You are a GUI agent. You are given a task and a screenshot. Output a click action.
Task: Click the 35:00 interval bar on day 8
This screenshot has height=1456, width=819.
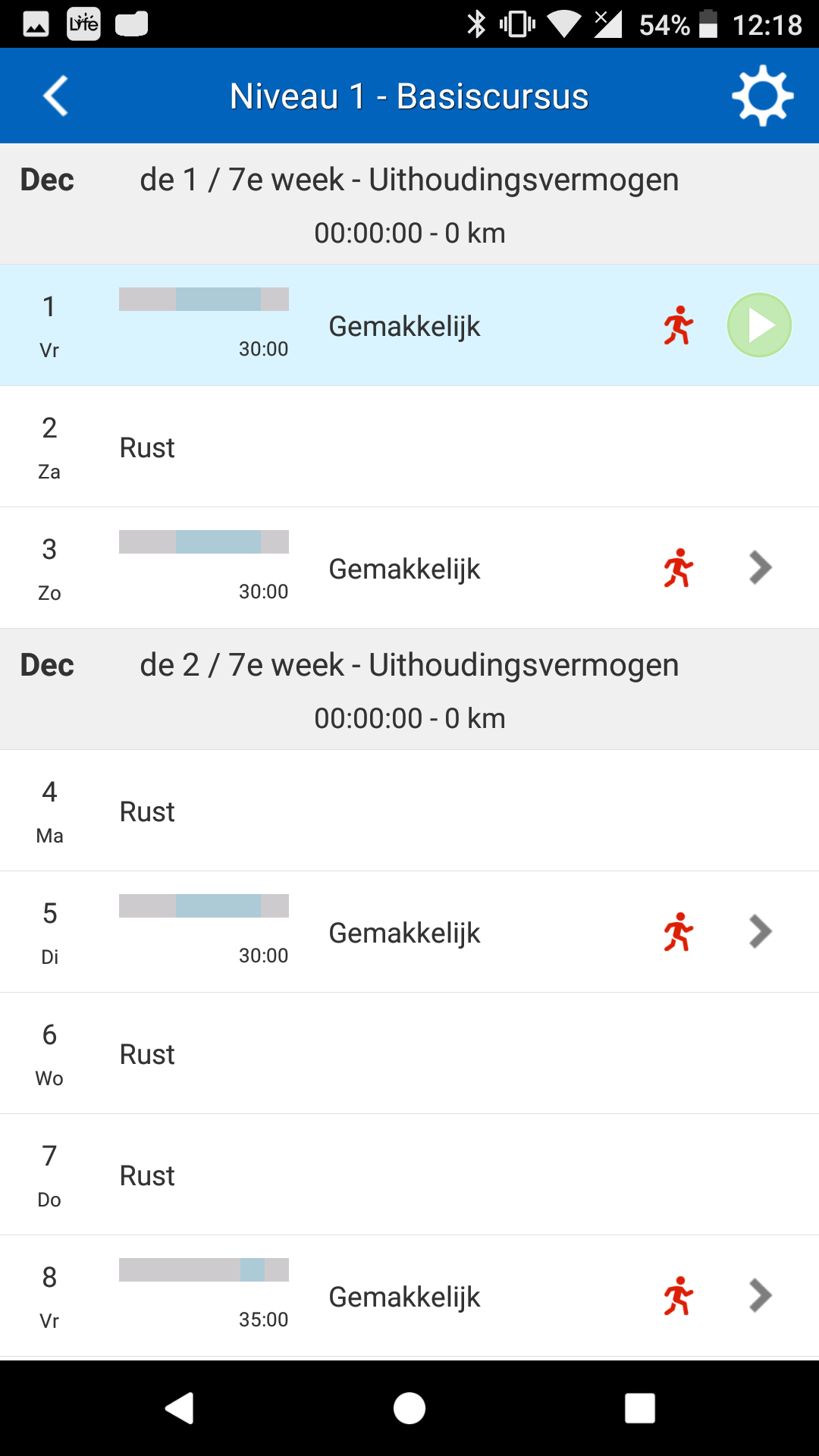pyautogui.click(x=203, y=1270)
